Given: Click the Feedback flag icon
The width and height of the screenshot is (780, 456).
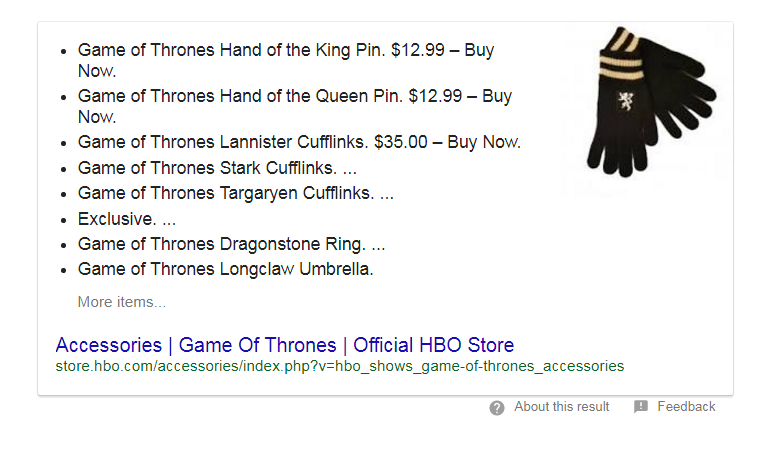Looking at the screenshot, I should pos(641,407).
